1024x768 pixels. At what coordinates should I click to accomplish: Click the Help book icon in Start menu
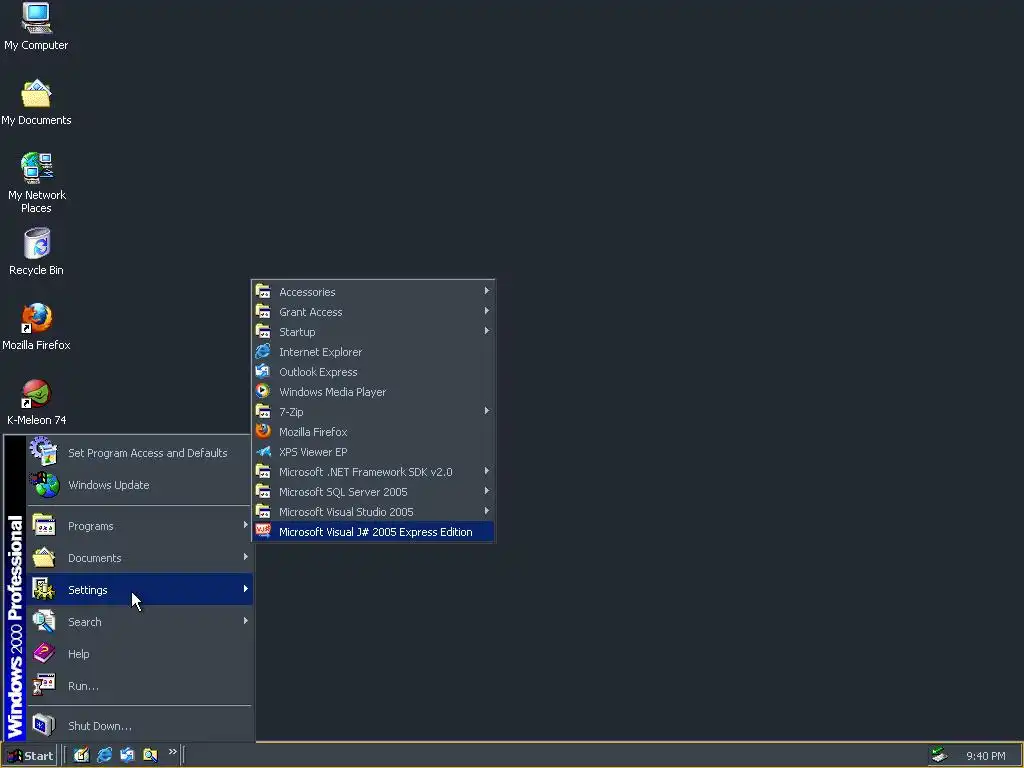click(x=44, y=653)
